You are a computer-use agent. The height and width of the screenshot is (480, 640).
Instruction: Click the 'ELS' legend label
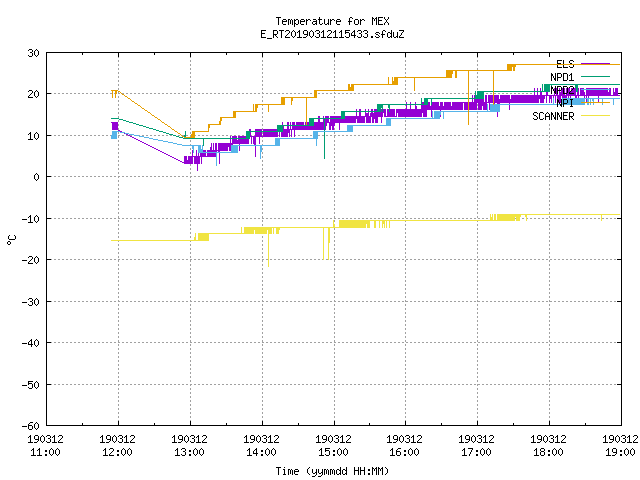click(565, 64)
